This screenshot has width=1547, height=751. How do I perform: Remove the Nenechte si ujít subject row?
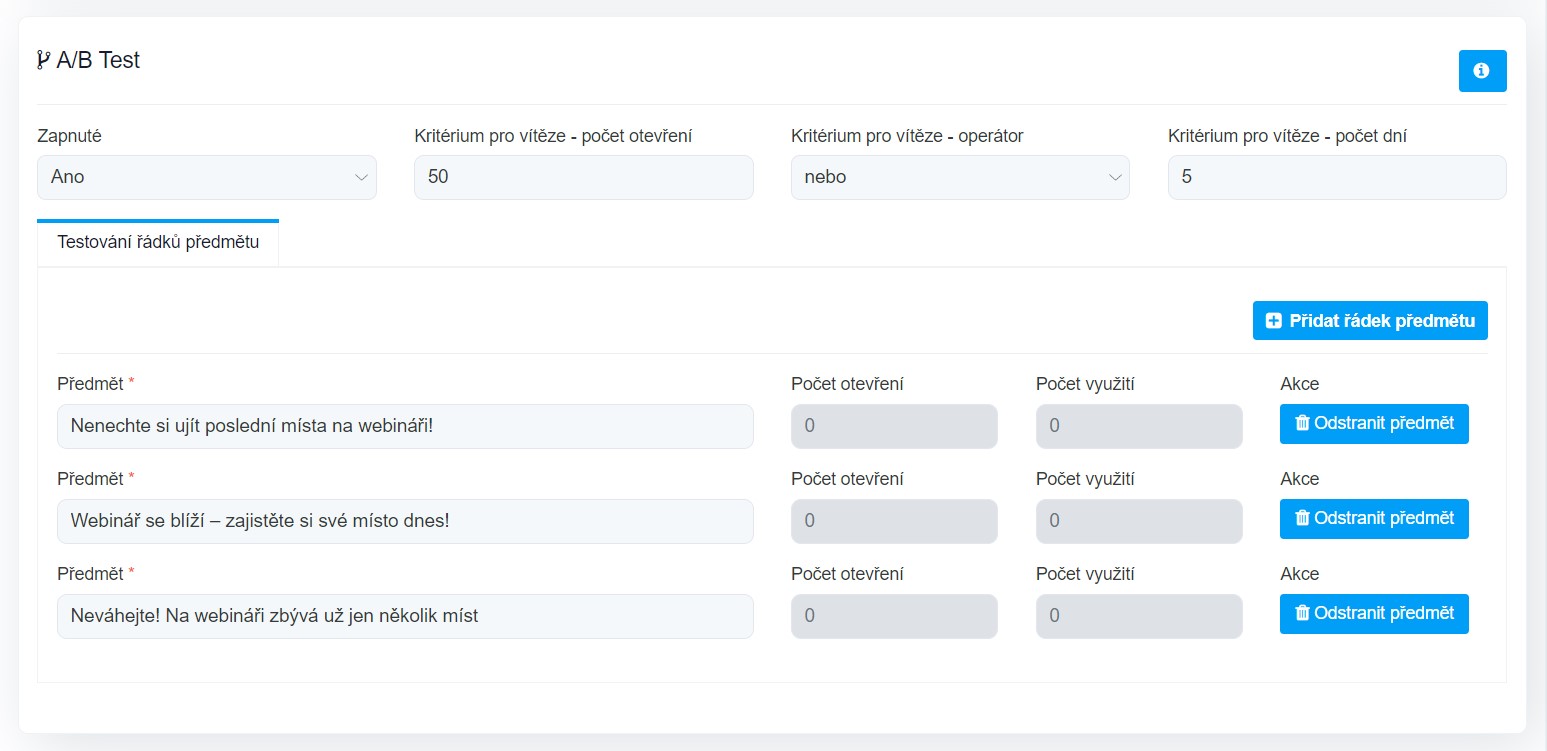(x=1374, y=423)
